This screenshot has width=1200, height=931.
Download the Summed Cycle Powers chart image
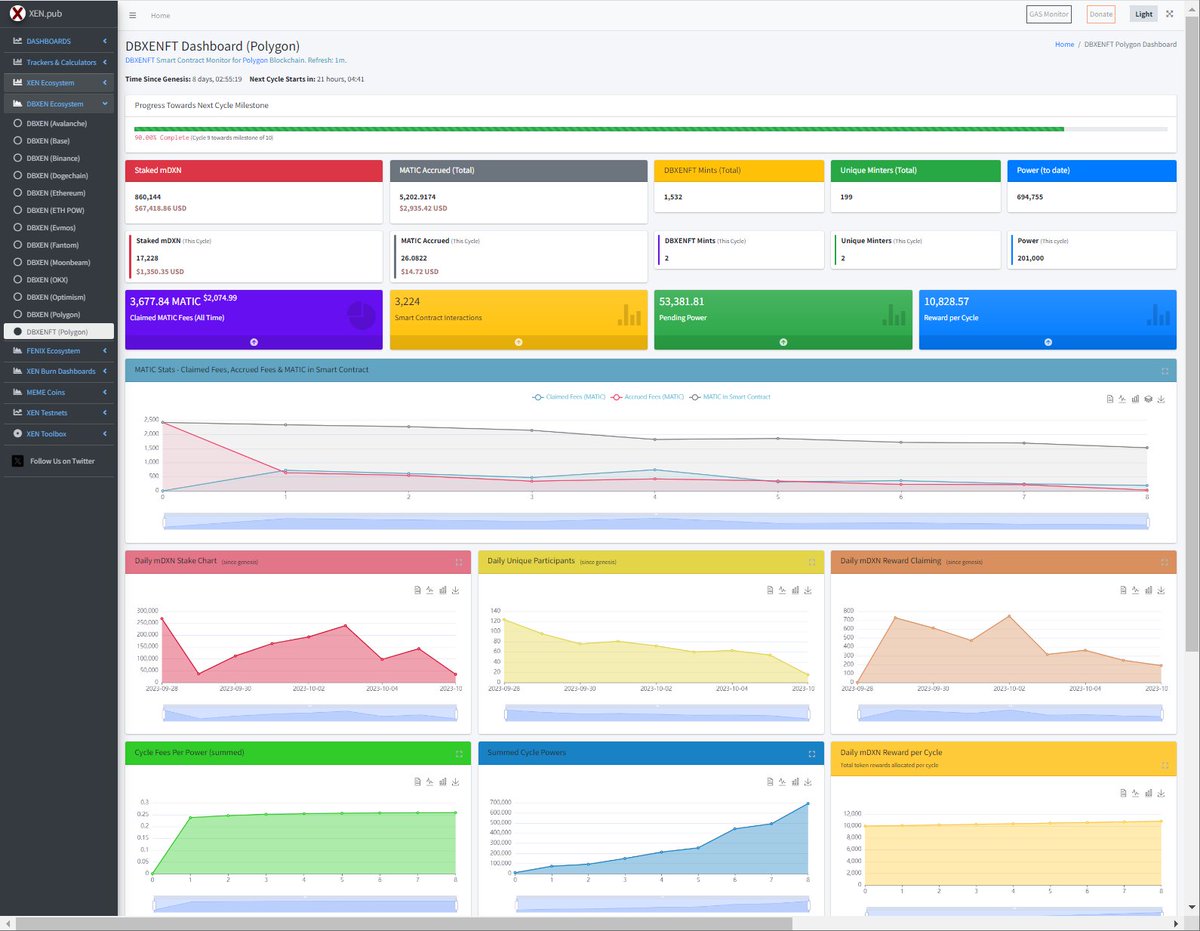click(x=808, y=782)
